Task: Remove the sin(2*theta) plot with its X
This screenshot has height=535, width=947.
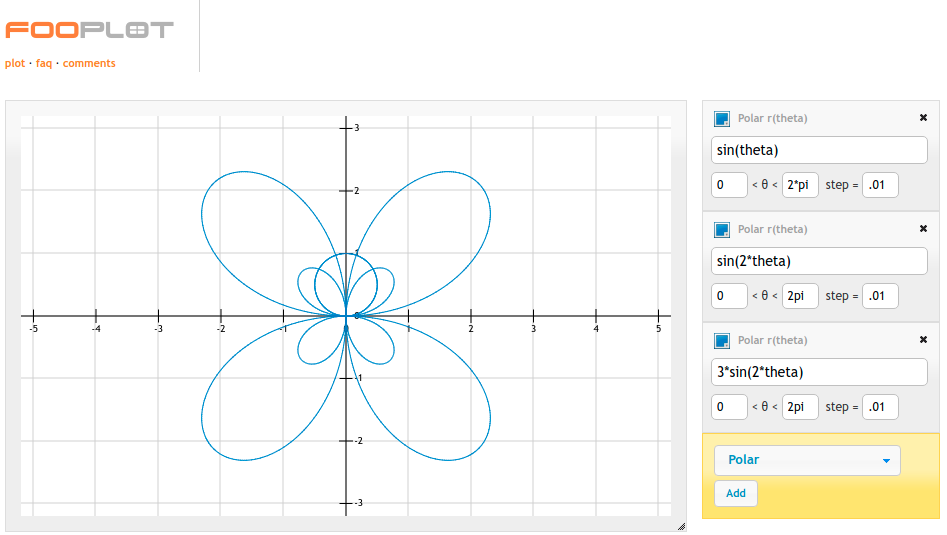Action: 923,229
